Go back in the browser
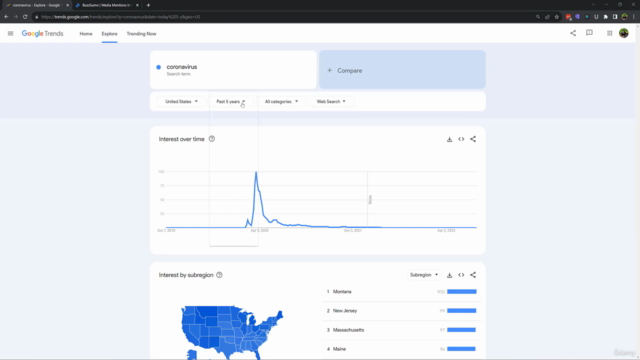Viewport: 640px width, 360px height. point(6,17)
